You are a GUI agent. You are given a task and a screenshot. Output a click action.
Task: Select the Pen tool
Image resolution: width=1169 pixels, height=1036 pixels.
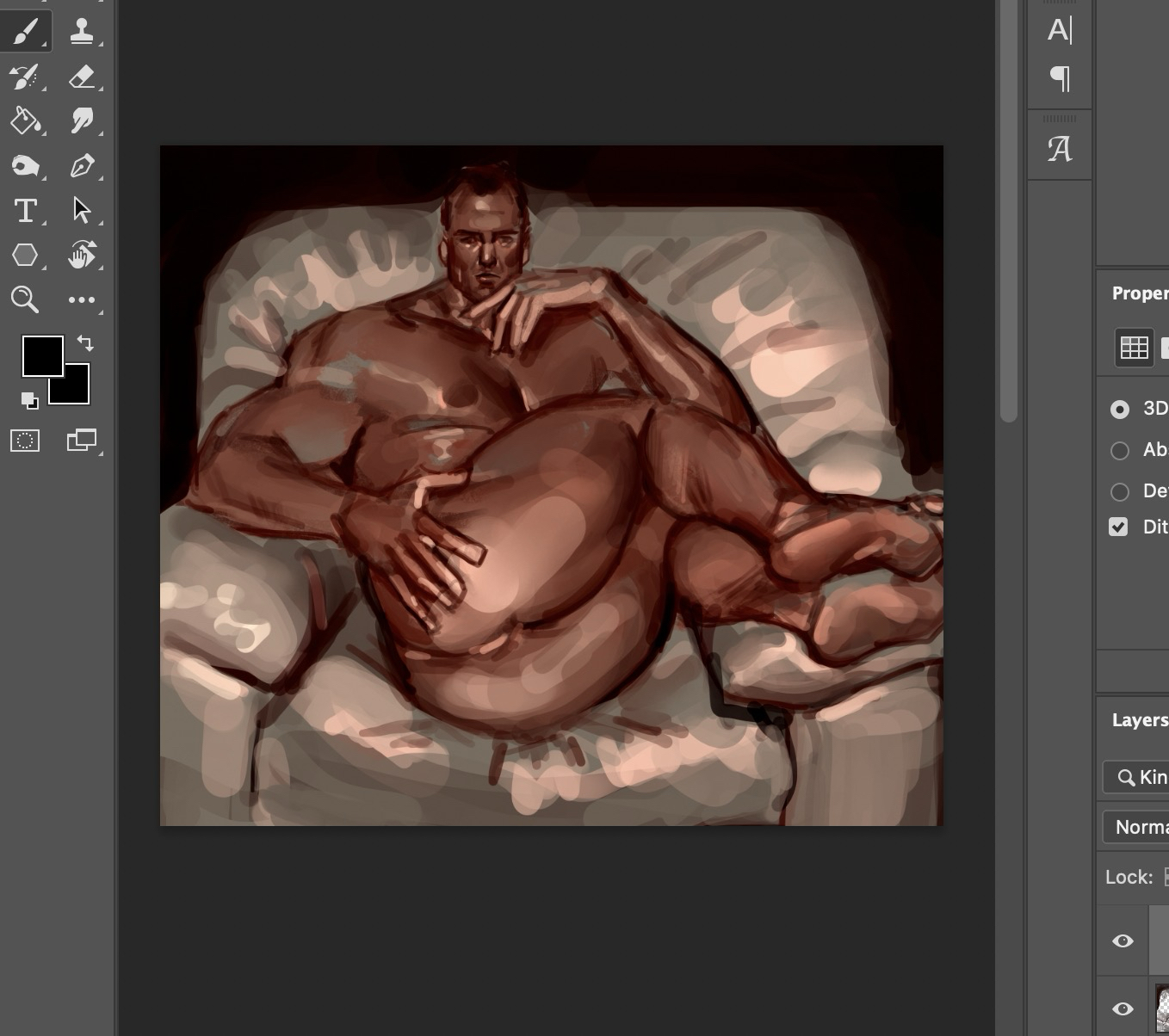[82, 166]
